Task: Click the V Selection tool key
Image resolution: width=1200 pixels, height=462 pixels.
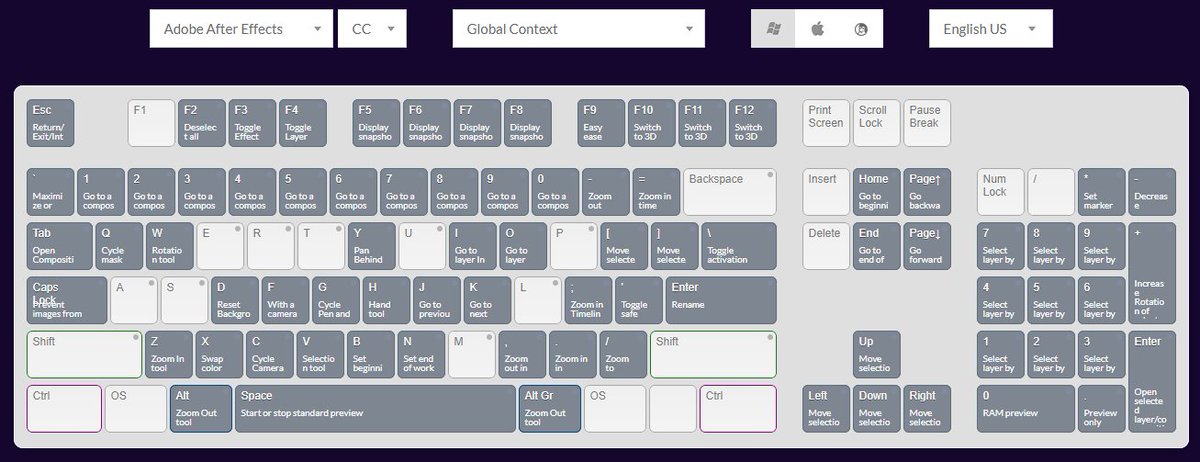Action: (320, 354)
